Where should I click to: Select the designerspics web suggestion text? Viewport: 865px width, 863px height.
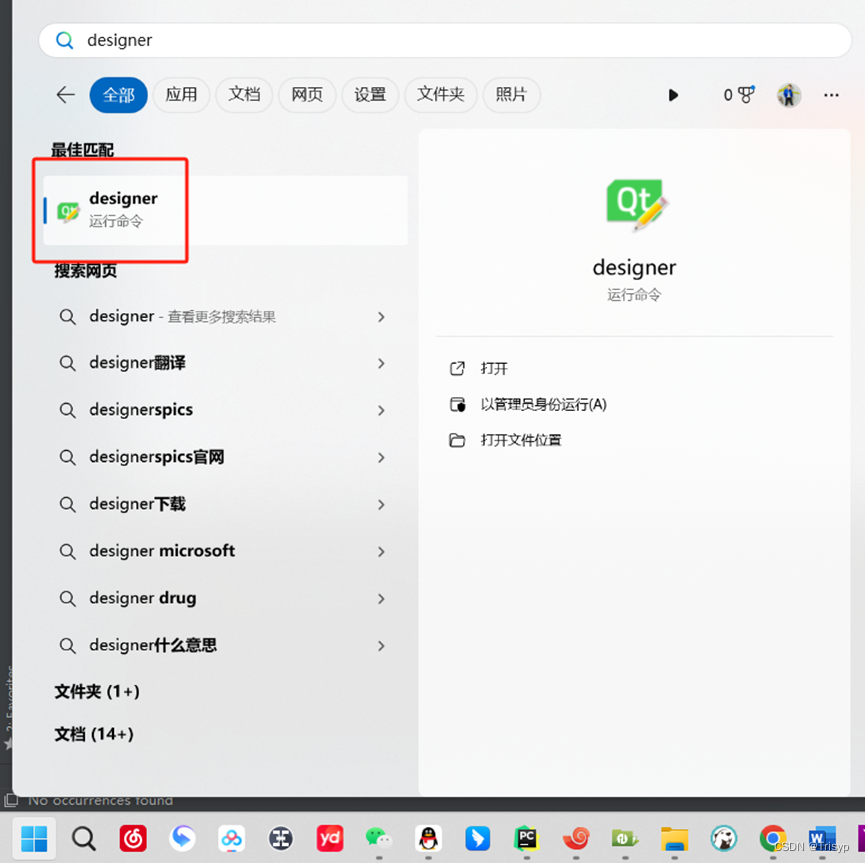141,410
